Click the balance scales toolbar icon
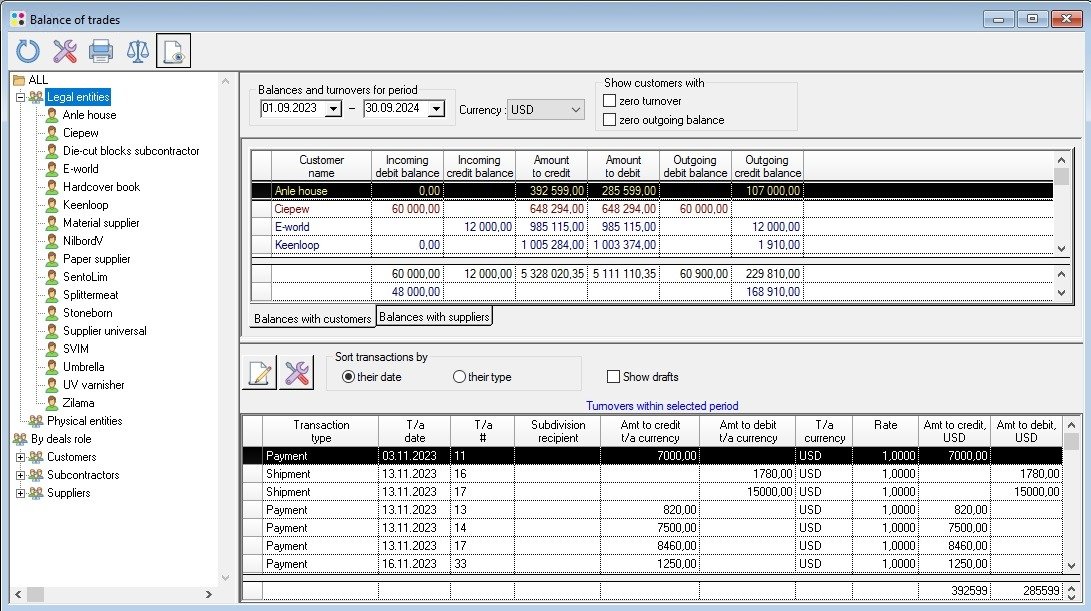 pyautogui.click(x=137, y=51)
